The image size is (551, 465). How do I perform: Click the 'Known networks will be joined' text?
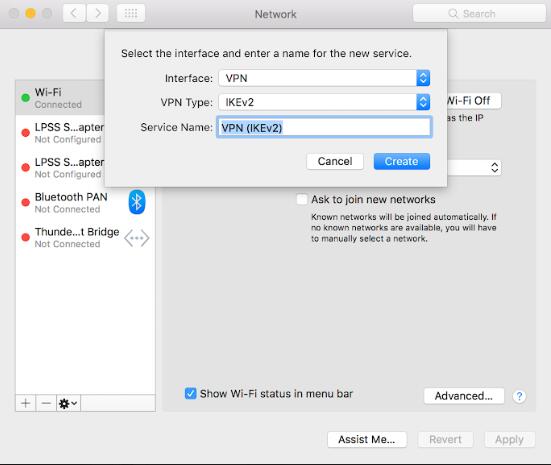tap(404, 228)
